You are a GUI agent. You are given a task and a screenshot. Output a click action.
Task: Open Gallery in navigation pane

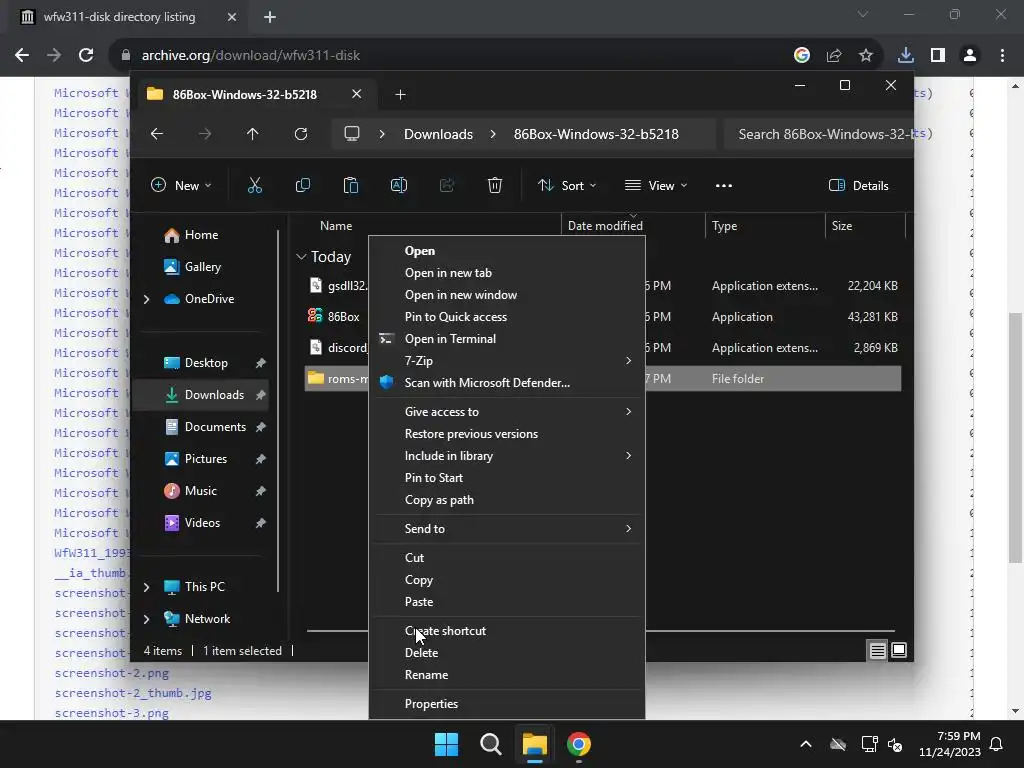point(202,267)
